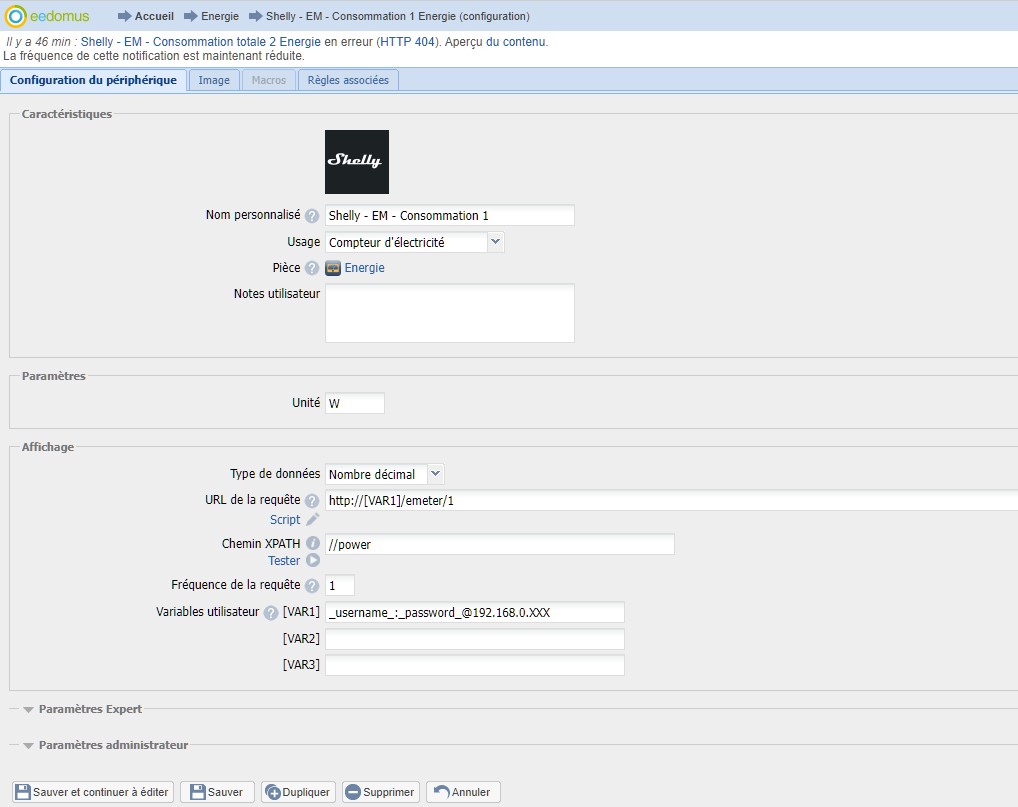1018x807 pixels.
Task: Focus the Fréquence de la requête field
Action: [340, 586]
